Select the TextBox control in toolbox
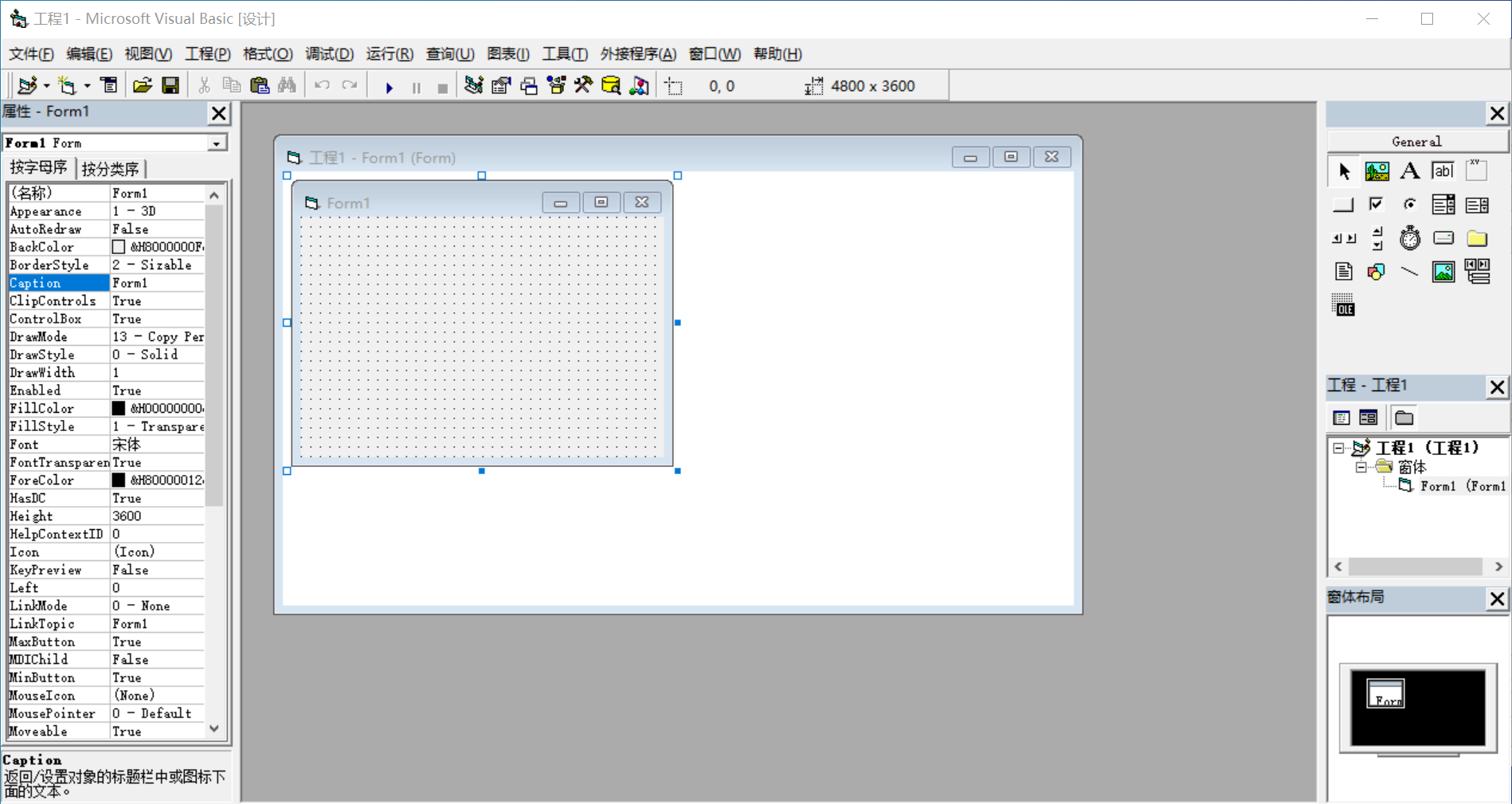The image size is (1512, 804). point(1443,171)
